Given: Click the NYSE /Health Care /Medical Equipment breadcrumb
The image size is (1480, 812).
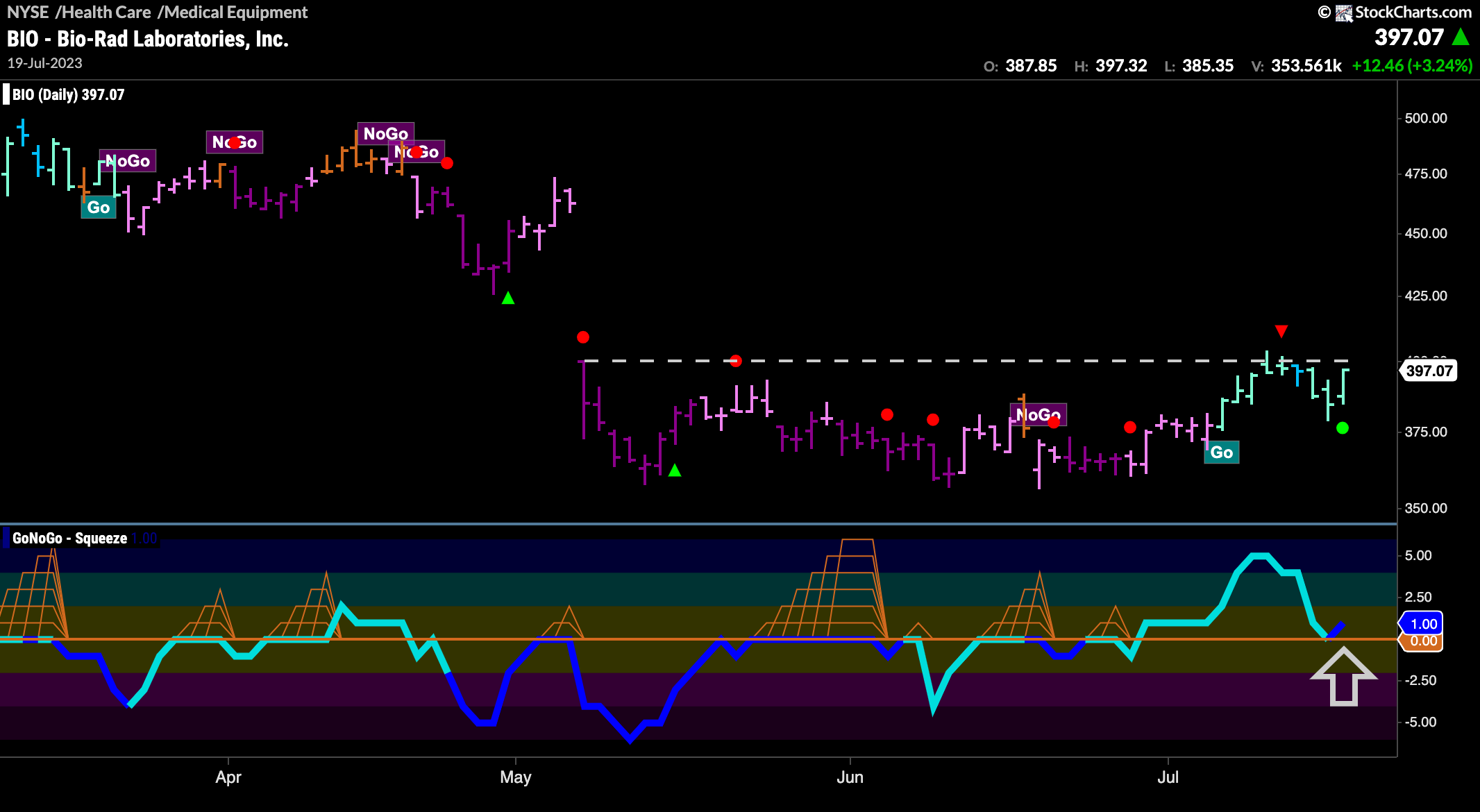Looking at the screenshot, I should [158, 12].
